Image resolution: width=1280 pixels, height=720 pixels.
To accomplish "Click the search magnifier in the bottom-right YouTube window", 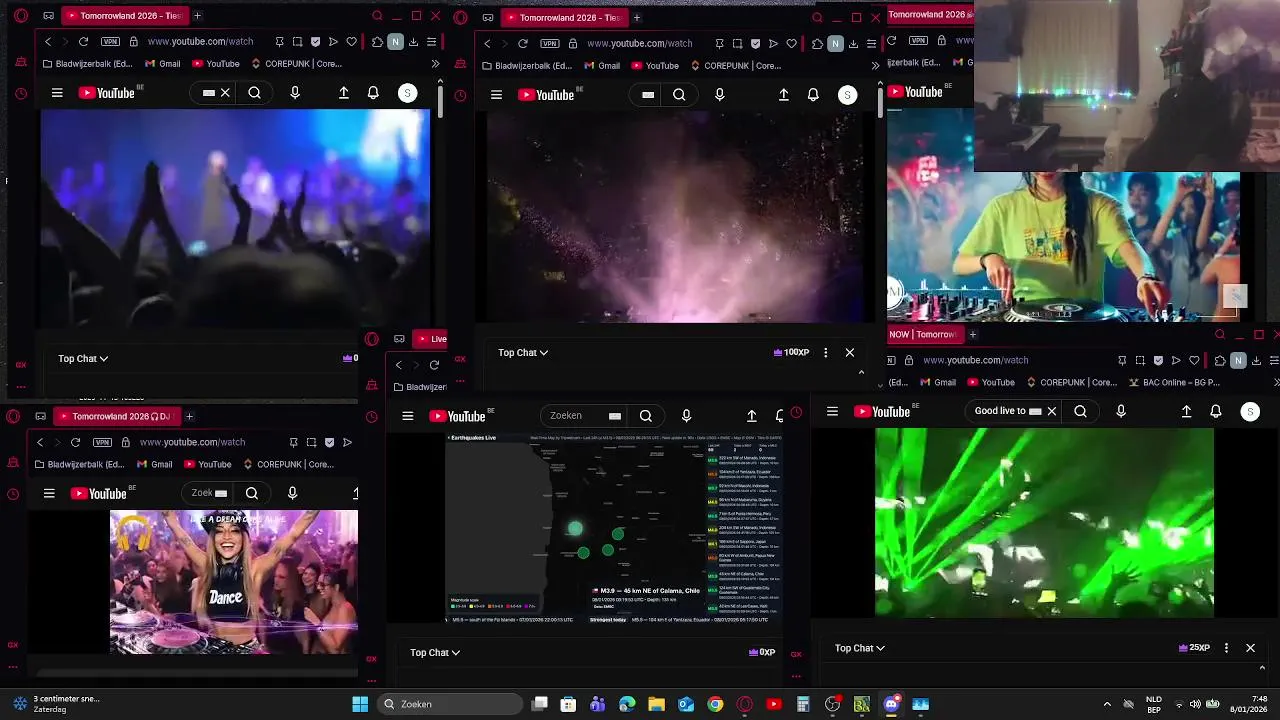I will pyautogui.click(x=1080, y=411).
